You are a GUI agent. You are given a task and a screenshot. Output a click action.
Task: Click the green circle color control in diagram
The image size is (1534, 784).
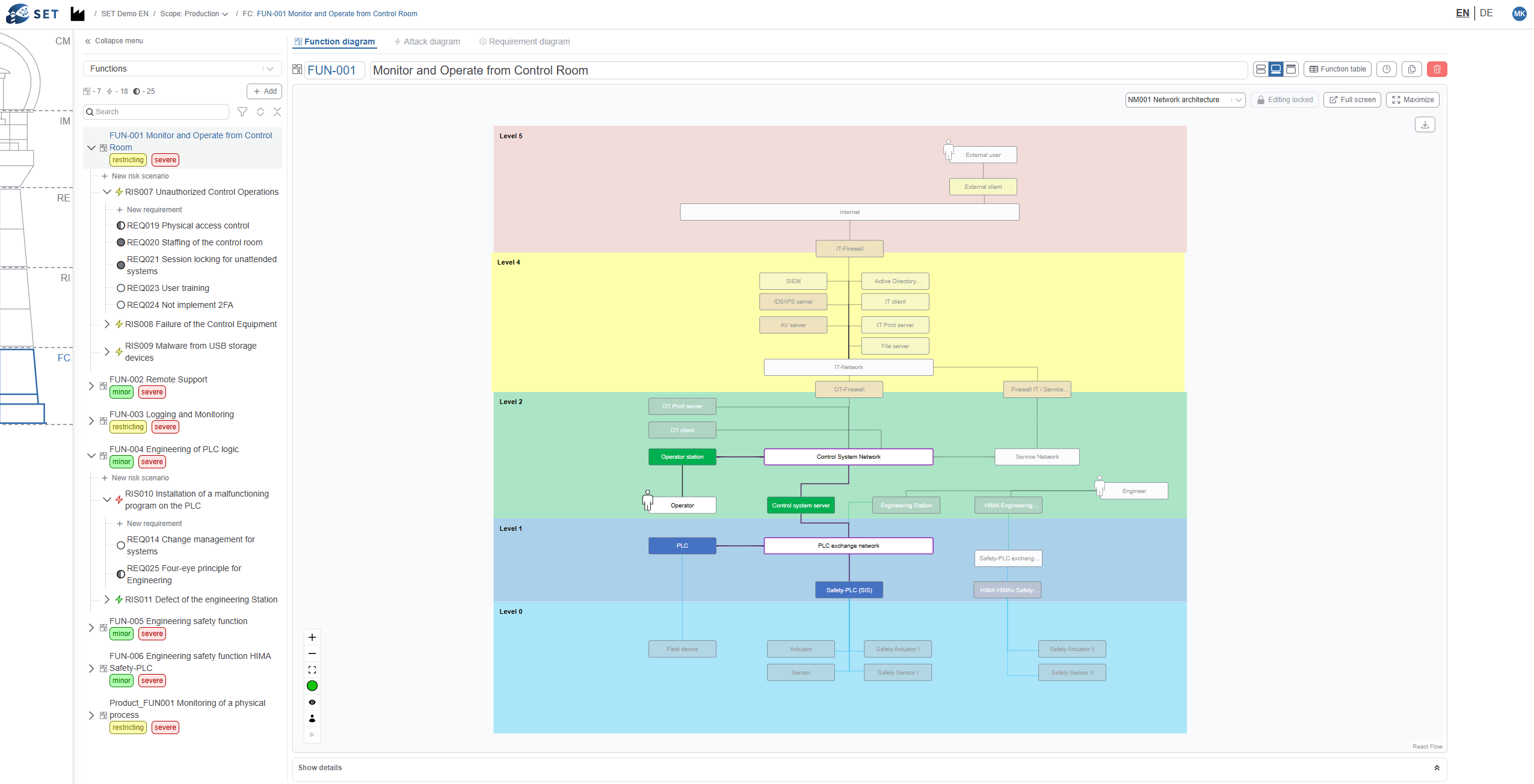point(312,686)
